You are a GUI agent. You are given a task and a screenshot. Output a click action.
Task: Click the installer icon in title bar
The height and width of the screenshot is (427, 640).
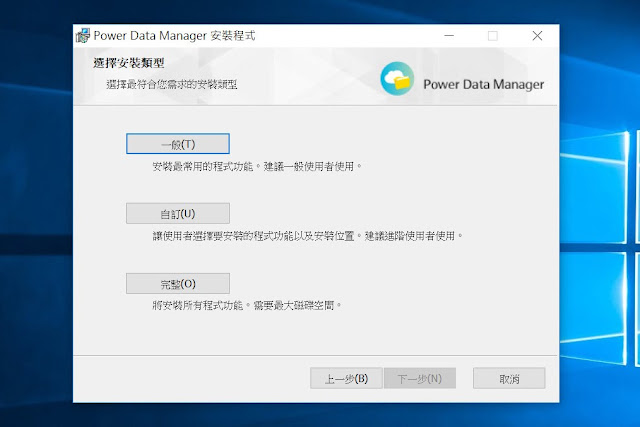tap(83, 36)
